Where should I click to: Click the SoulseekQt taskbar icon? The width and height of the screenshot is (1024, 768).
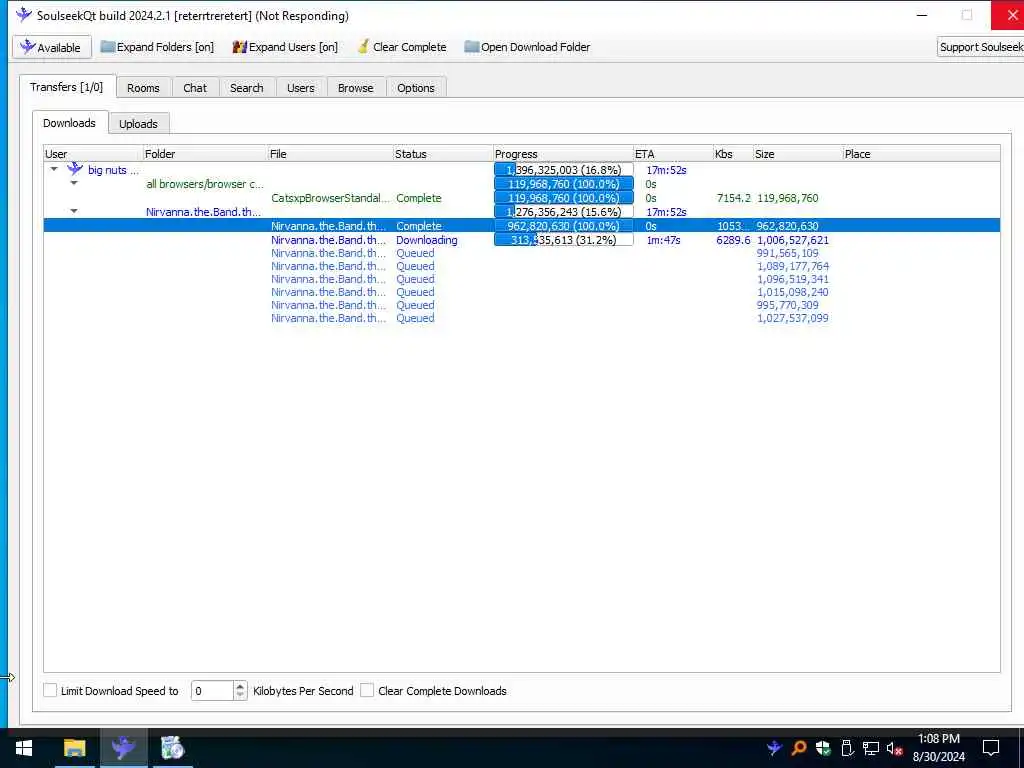pyautogui.click(x=123, y=748)
